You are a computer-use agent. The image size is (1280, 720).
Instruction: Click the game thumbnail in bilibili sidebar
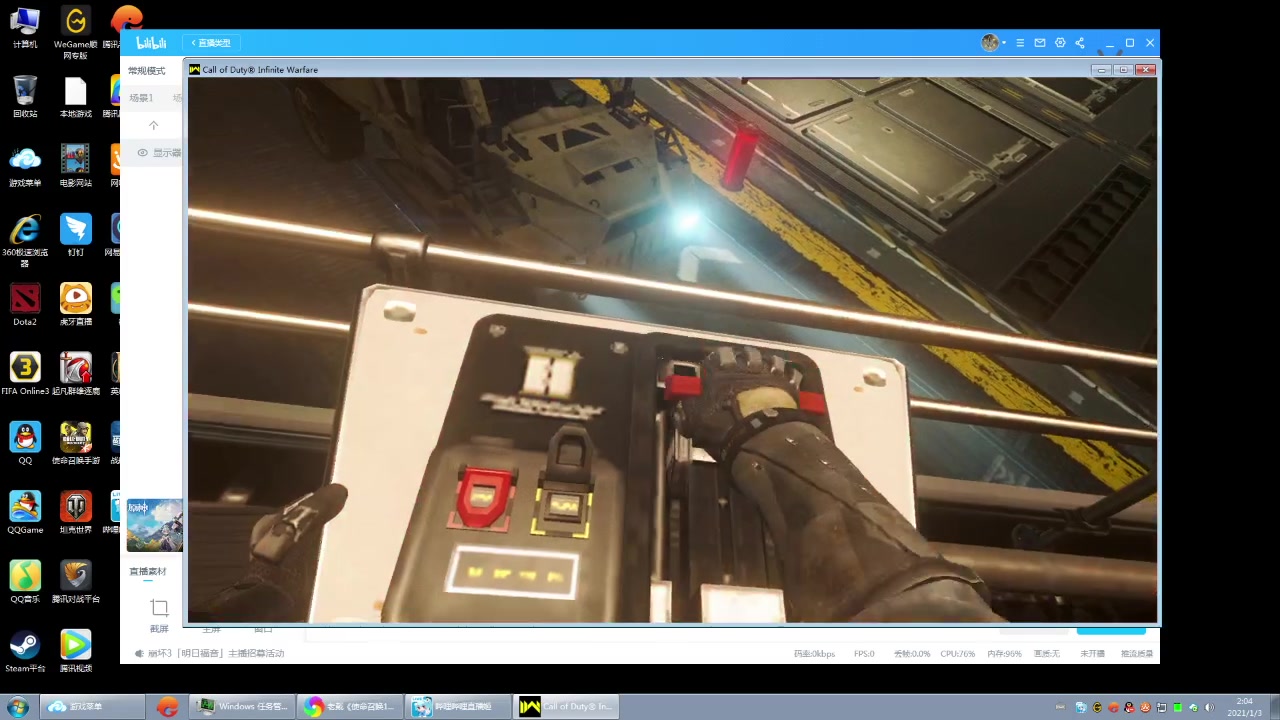[x=154, y=525]
